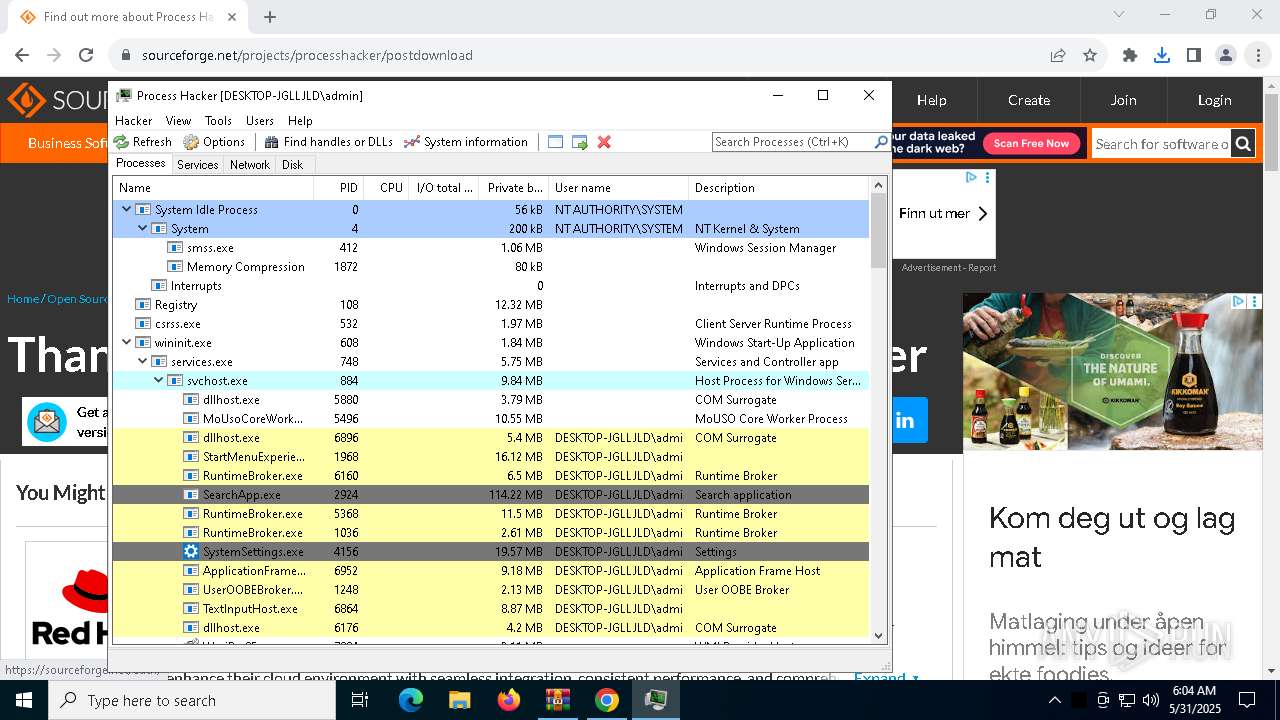1280x720 pixels.
Task: Click the Refresh toolbar icon in Process Hacker
Action: click(x=121, y=142)
